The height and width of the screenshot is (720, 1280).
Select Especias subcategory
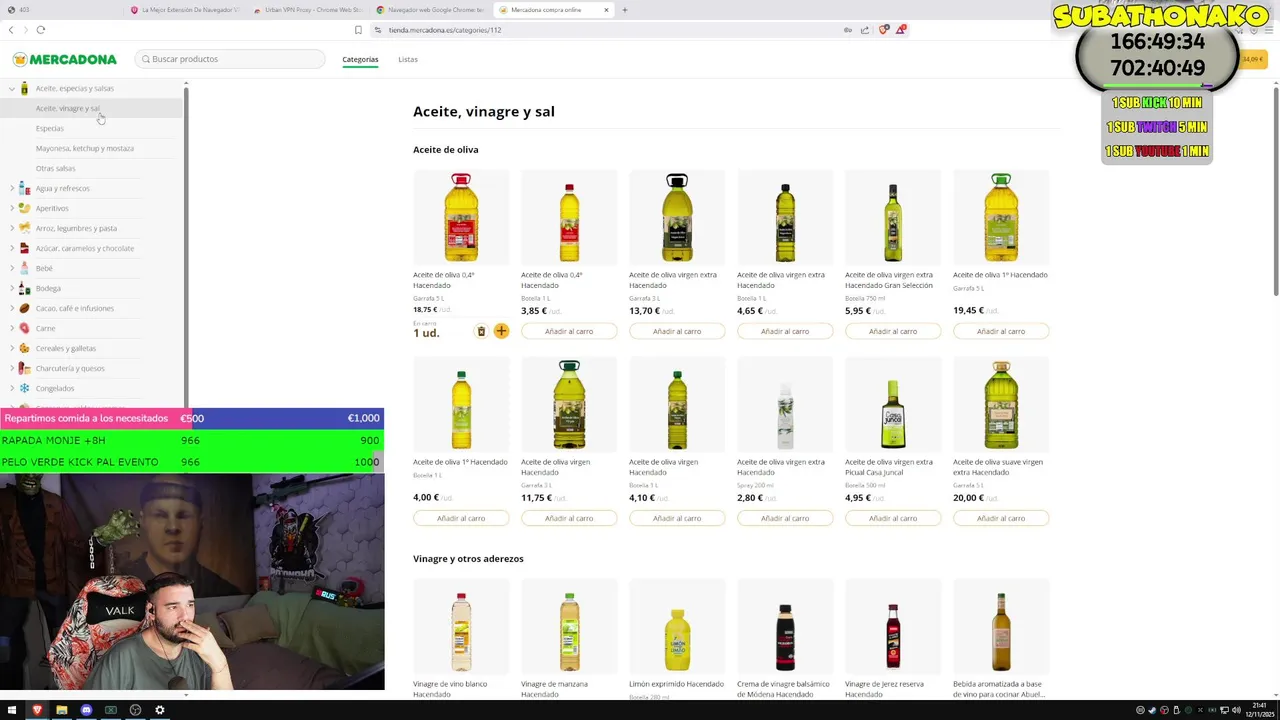click(50, 128)
